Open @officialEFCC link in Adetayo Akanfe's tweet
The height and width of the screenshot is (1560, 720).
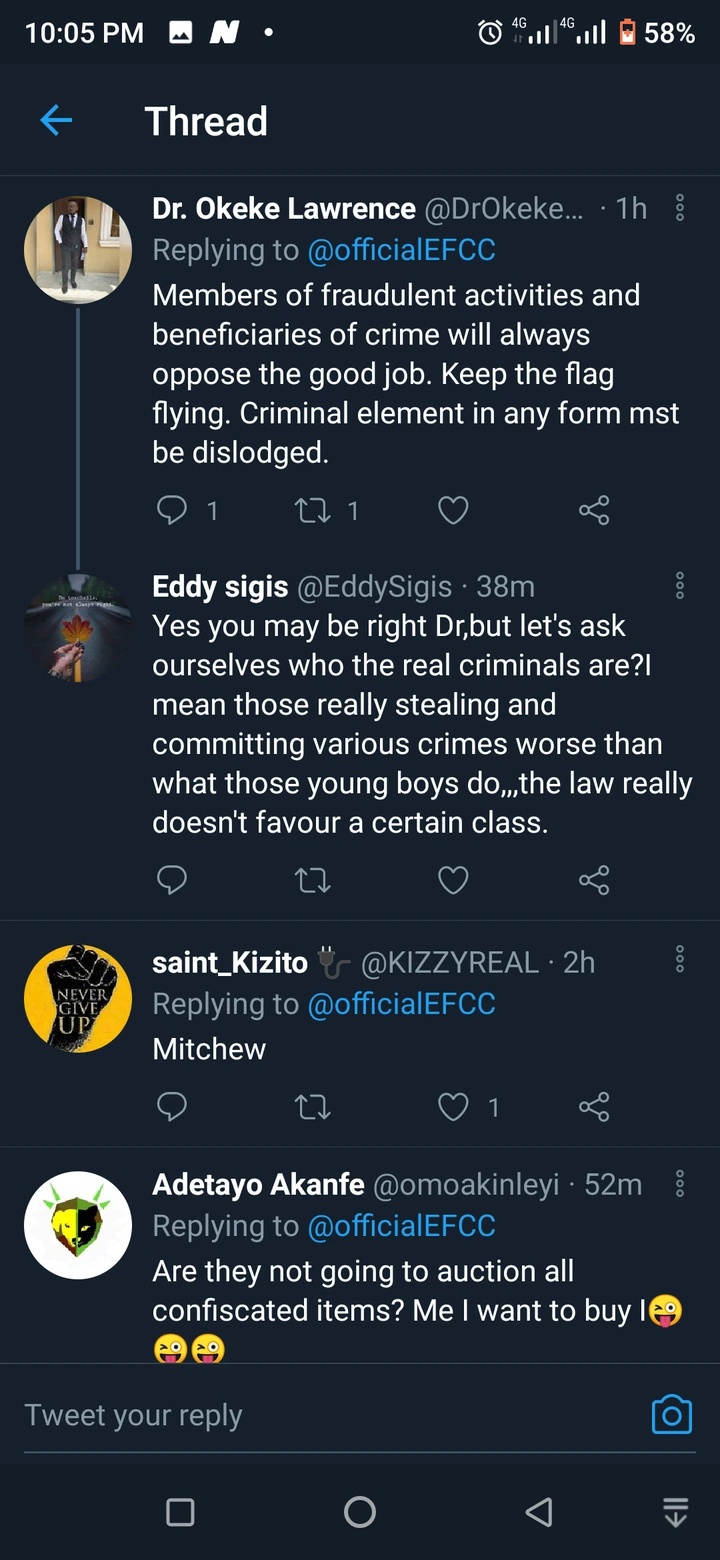[x=401, y=1226]
